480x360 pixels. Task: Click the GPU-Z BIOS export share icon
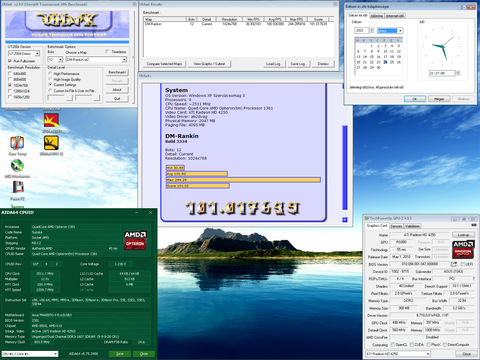[454, 264]
